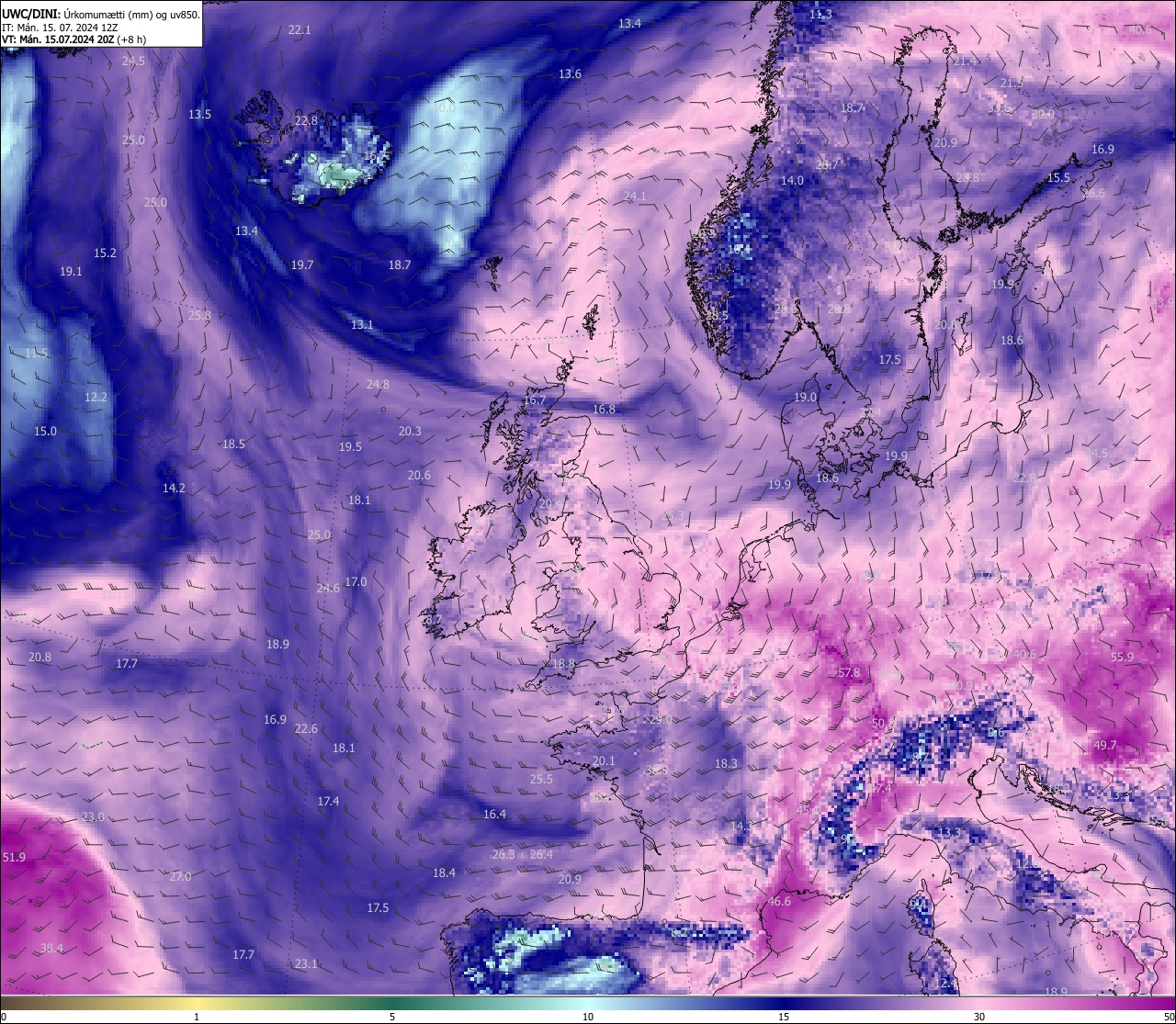Select the 13.1 value south of Iceland
This screenshot has height=1024, width=1176.
362,324
